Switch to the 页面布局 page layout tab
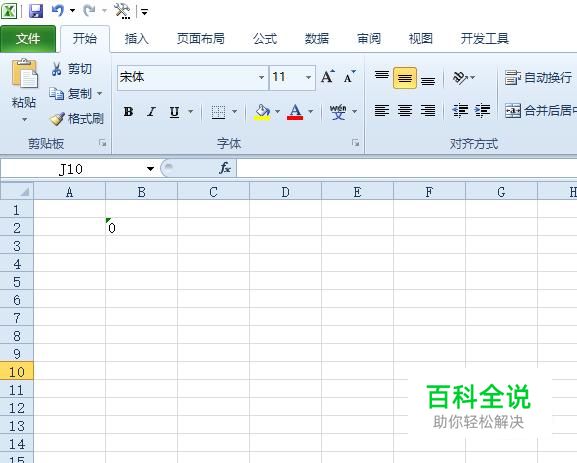The width and height of the screenshot is (577, 463). coord(201,39)
